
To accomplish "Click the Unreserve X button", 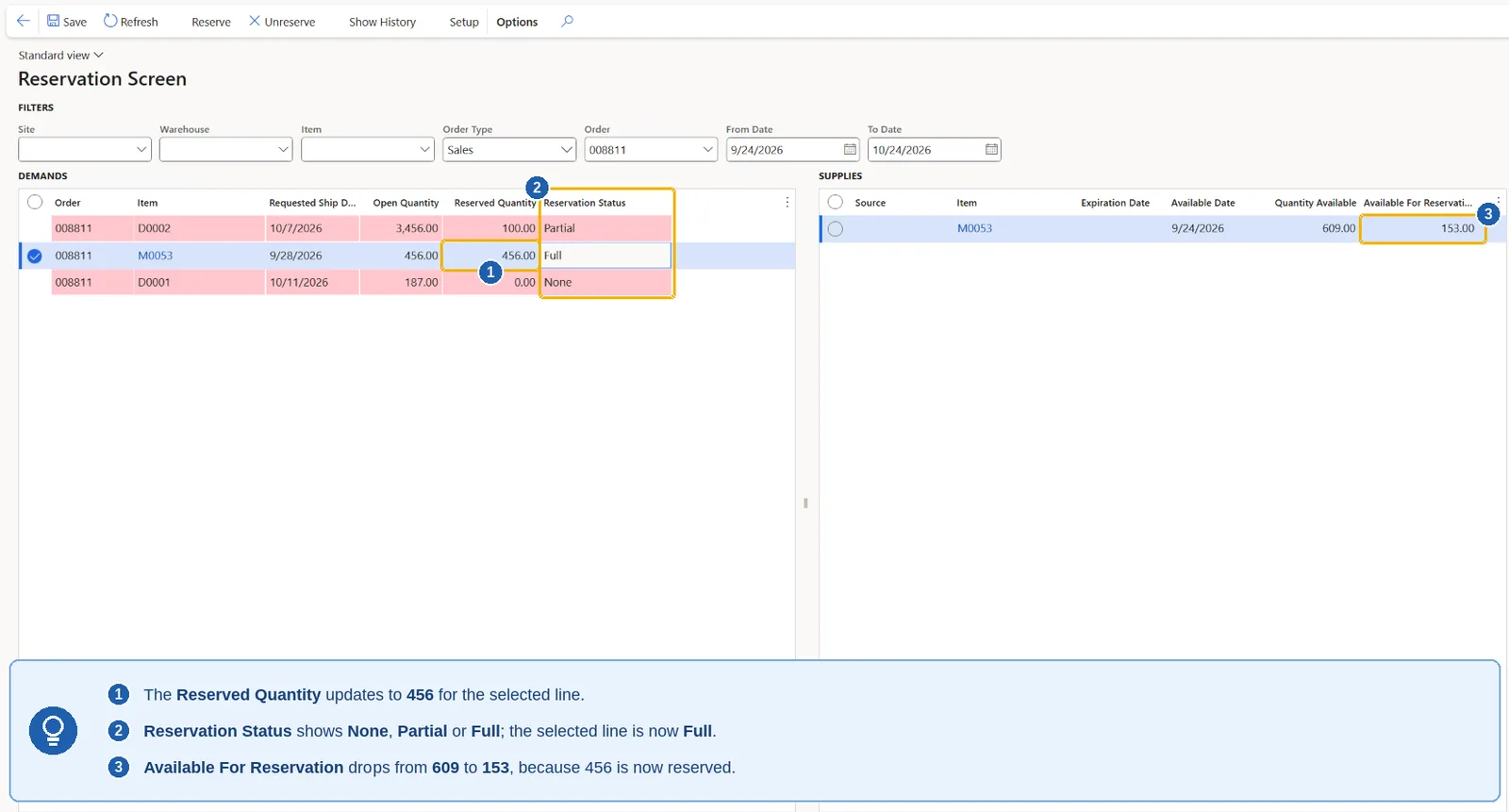I will [x=282, y=21].
